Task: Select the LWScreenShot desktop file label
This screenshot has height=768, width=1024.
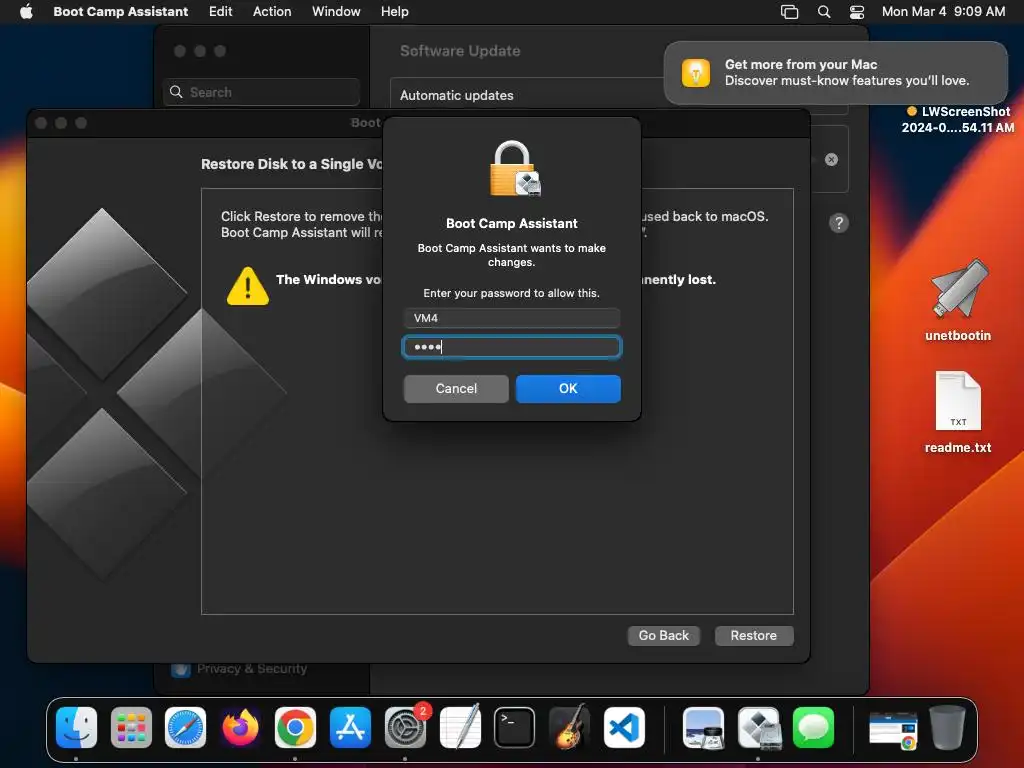Action: (x=958, y=120)
